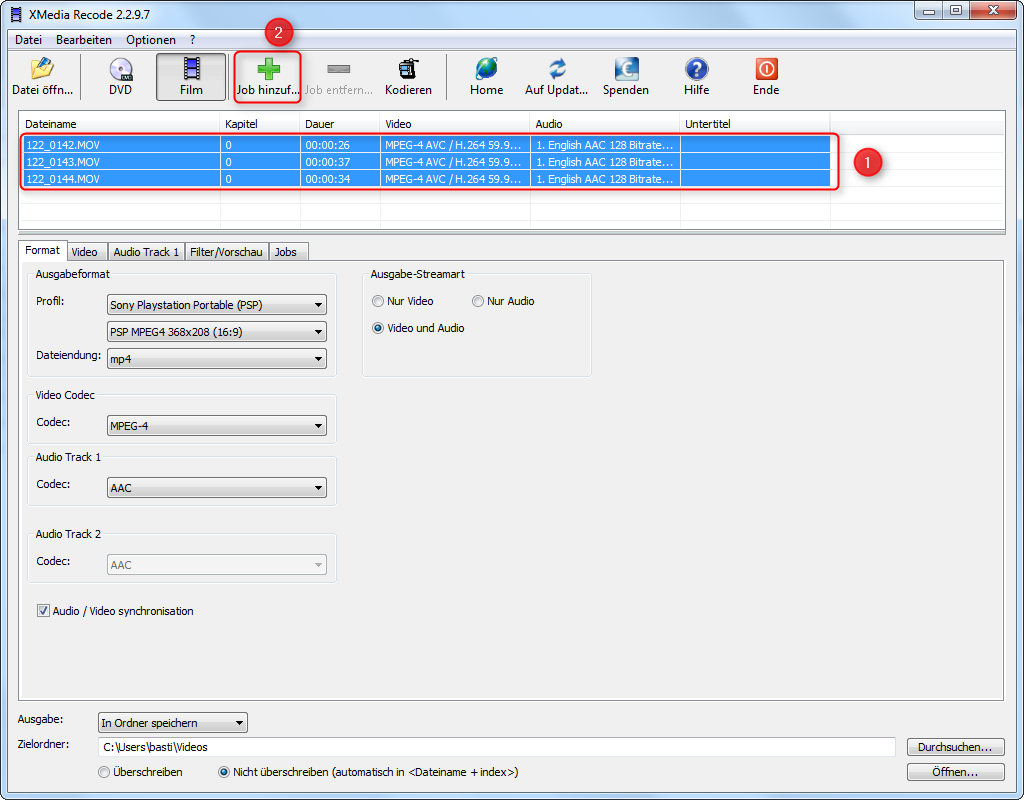
Task: Select the DVD disc toolbar icon
Action: (x=120, y=70)
